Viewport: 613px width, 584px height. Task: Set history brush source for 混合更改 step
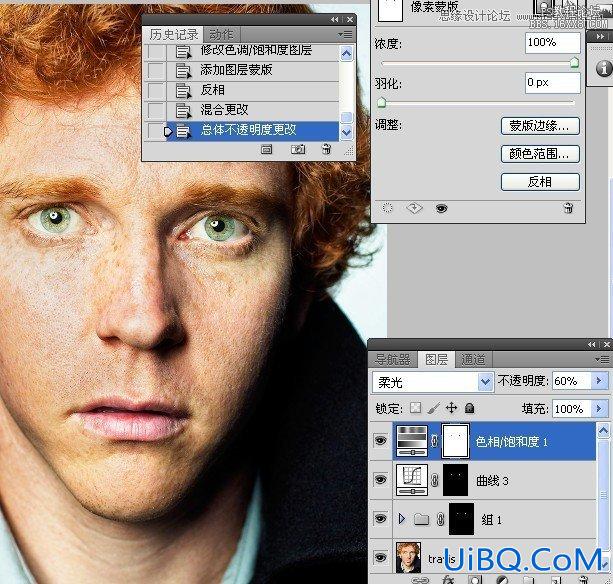click(156, 111)
